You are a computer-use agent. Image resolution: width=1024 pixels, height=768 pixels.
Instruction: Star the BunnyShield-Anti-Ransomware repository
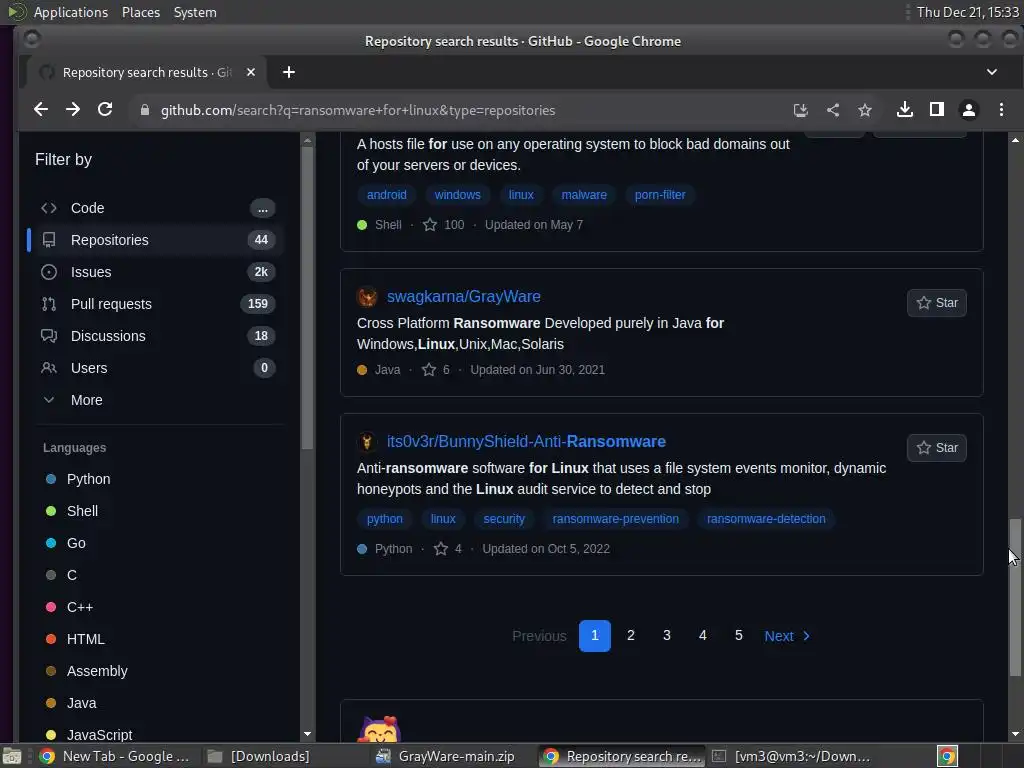pyautogui.click(x=936, y=447)
